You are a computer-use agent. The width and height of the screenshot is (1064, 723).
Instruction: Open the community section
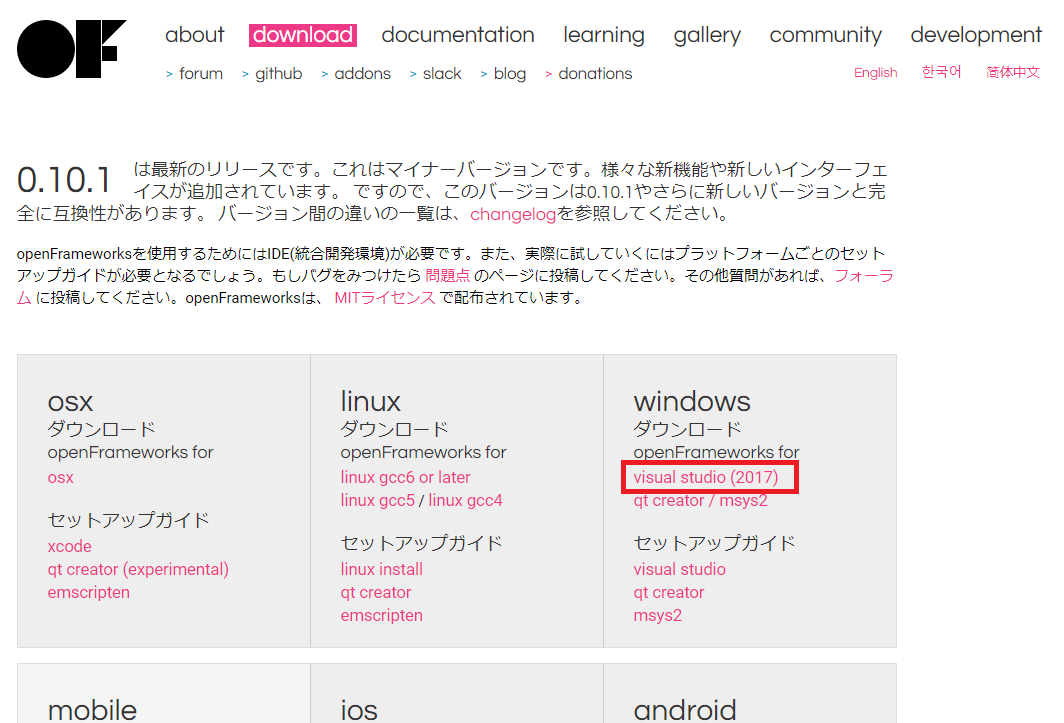825,34
